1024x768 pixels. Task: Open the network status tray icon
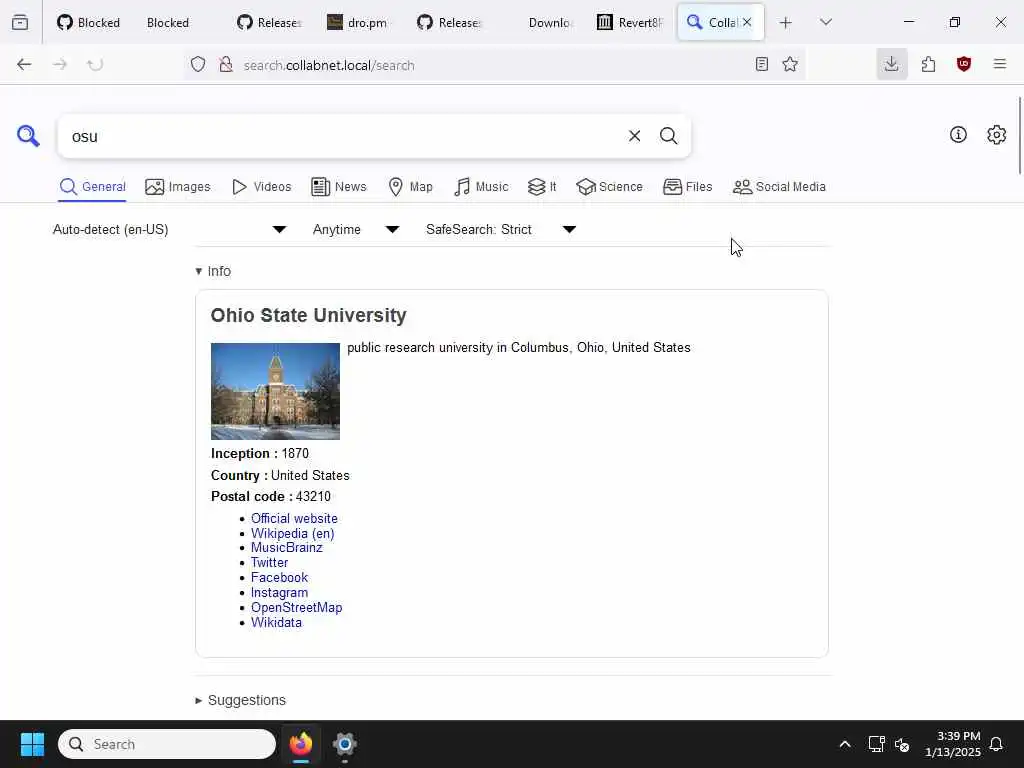point(876,744)
